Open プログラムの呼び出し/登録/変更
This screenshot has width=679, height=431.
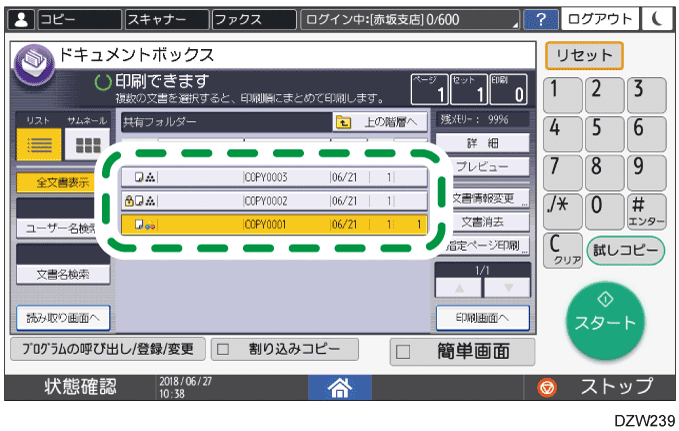tap(108, 349)
